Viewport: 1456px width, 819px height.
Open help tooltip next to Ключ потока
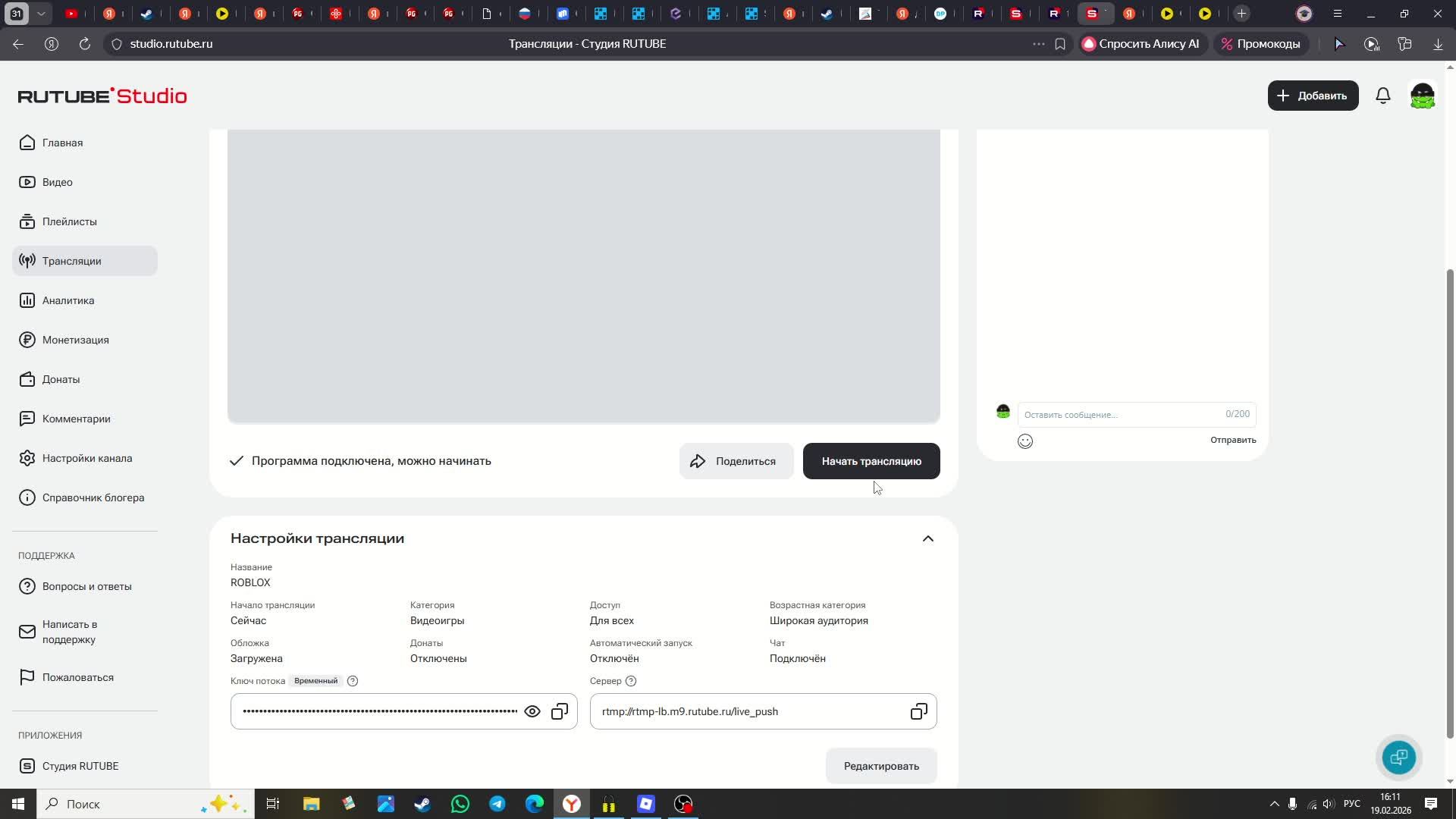pyautogui.click(x=352, y=681)
